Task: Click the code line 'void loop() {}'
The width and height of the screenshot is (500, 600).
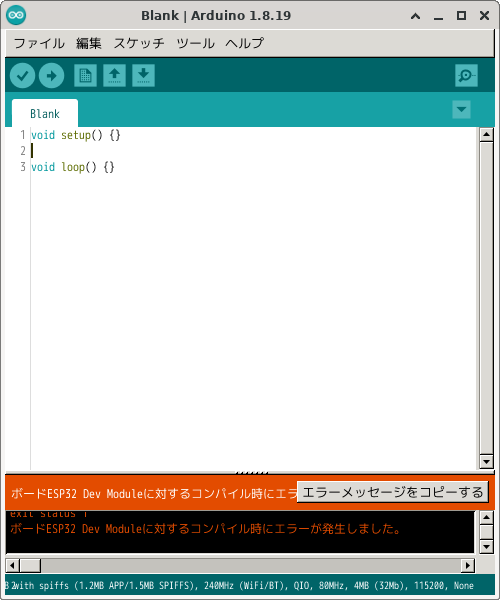Action: (73, 167)
